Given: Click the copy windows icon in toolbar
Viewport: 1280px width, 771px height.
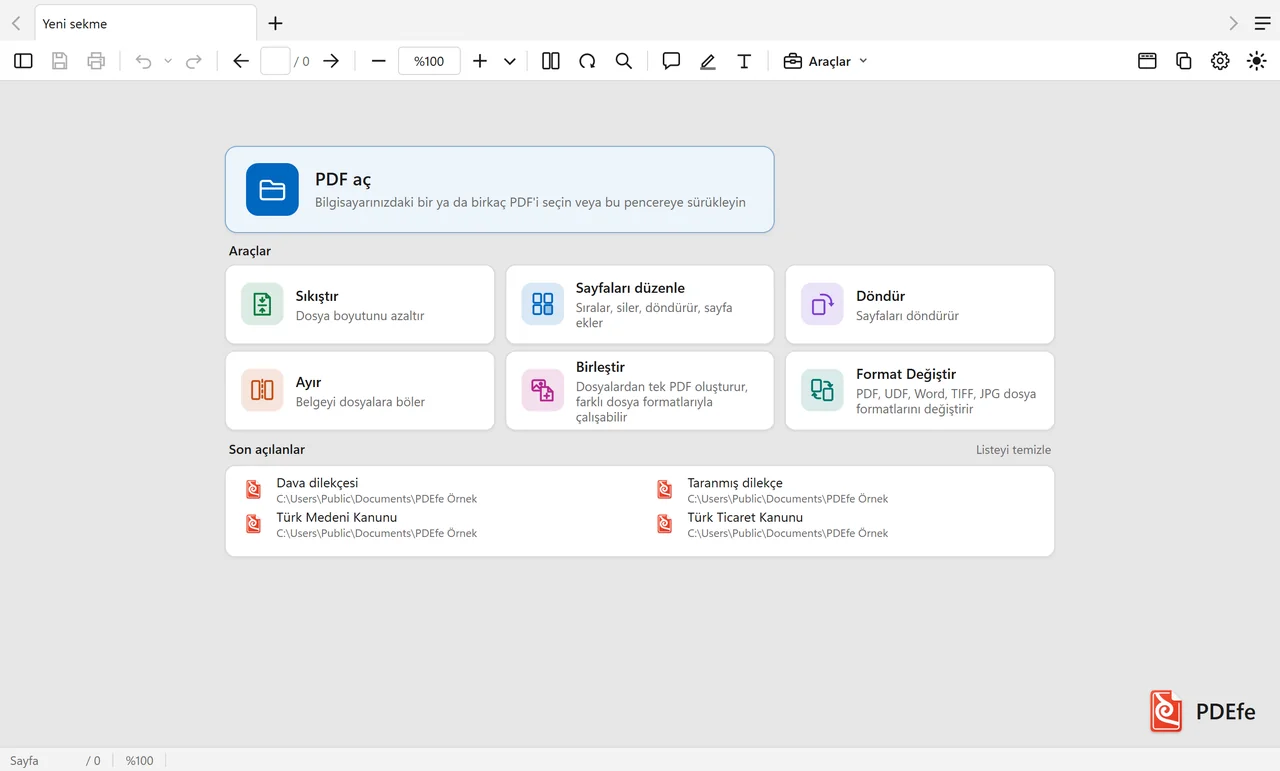Looking at the screenshot, I should pyautogui.click(x=1183, y=61).
